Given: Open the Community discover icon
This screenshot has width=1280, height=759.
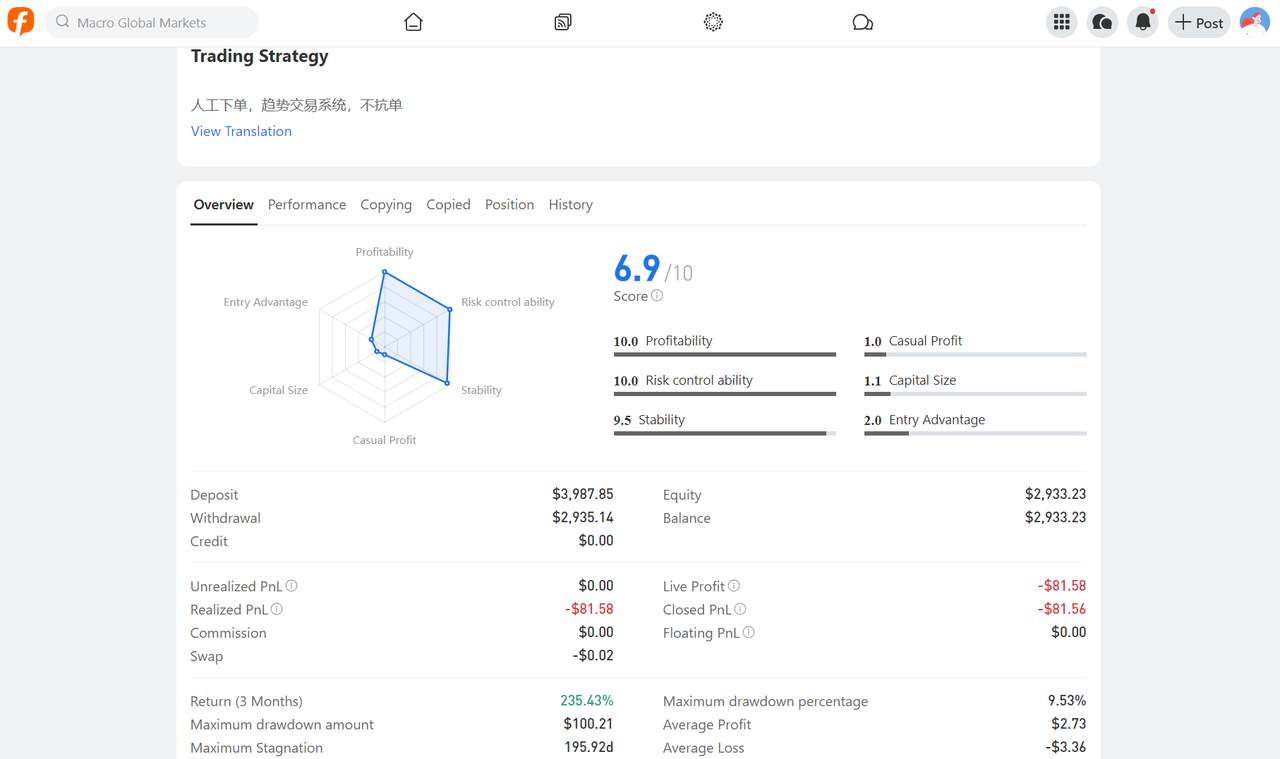Looking at the screenshot, I should point(713,21).
